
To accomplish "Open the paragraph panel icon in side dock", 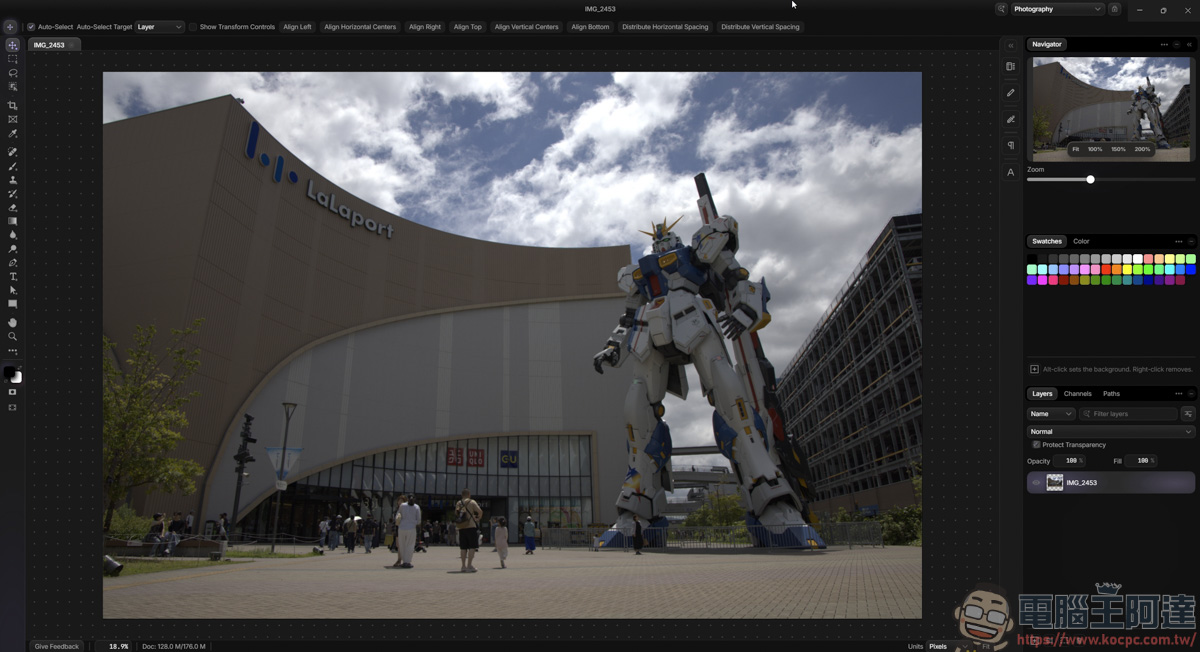I will [1011, 146].
